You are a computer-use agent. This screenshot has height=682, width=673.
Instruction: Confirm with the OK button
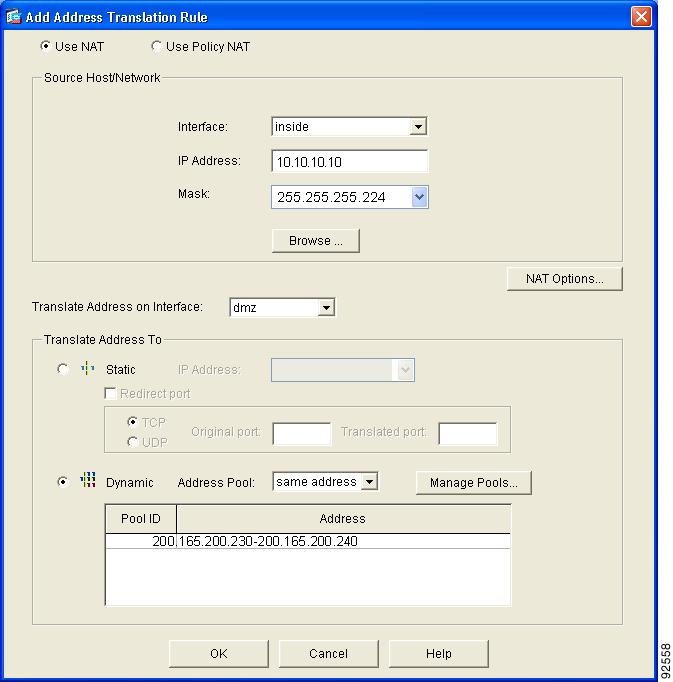click(x=219, y=654)
